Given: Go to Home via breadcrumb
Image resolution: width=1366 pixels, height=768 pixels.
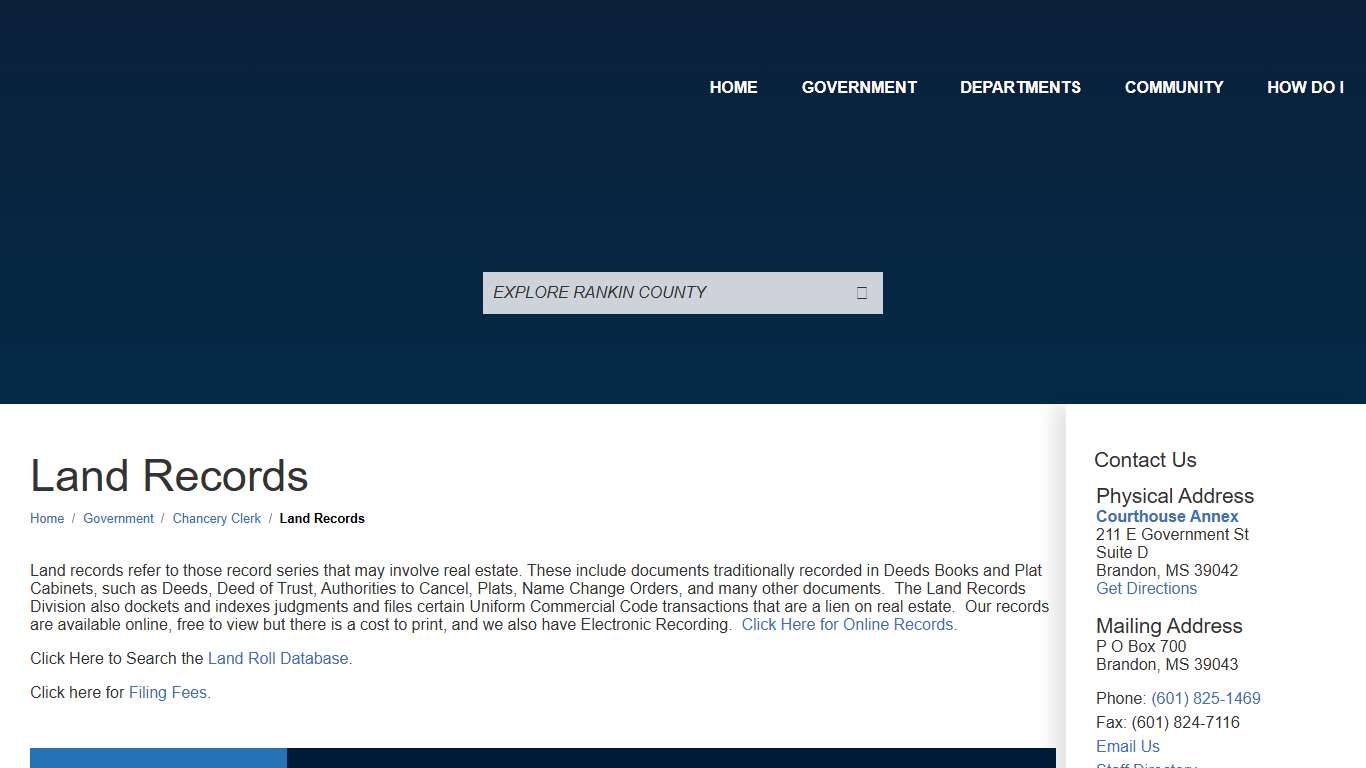Looking at the screenshot, I should pyautogui.click(x=47, y=518).
